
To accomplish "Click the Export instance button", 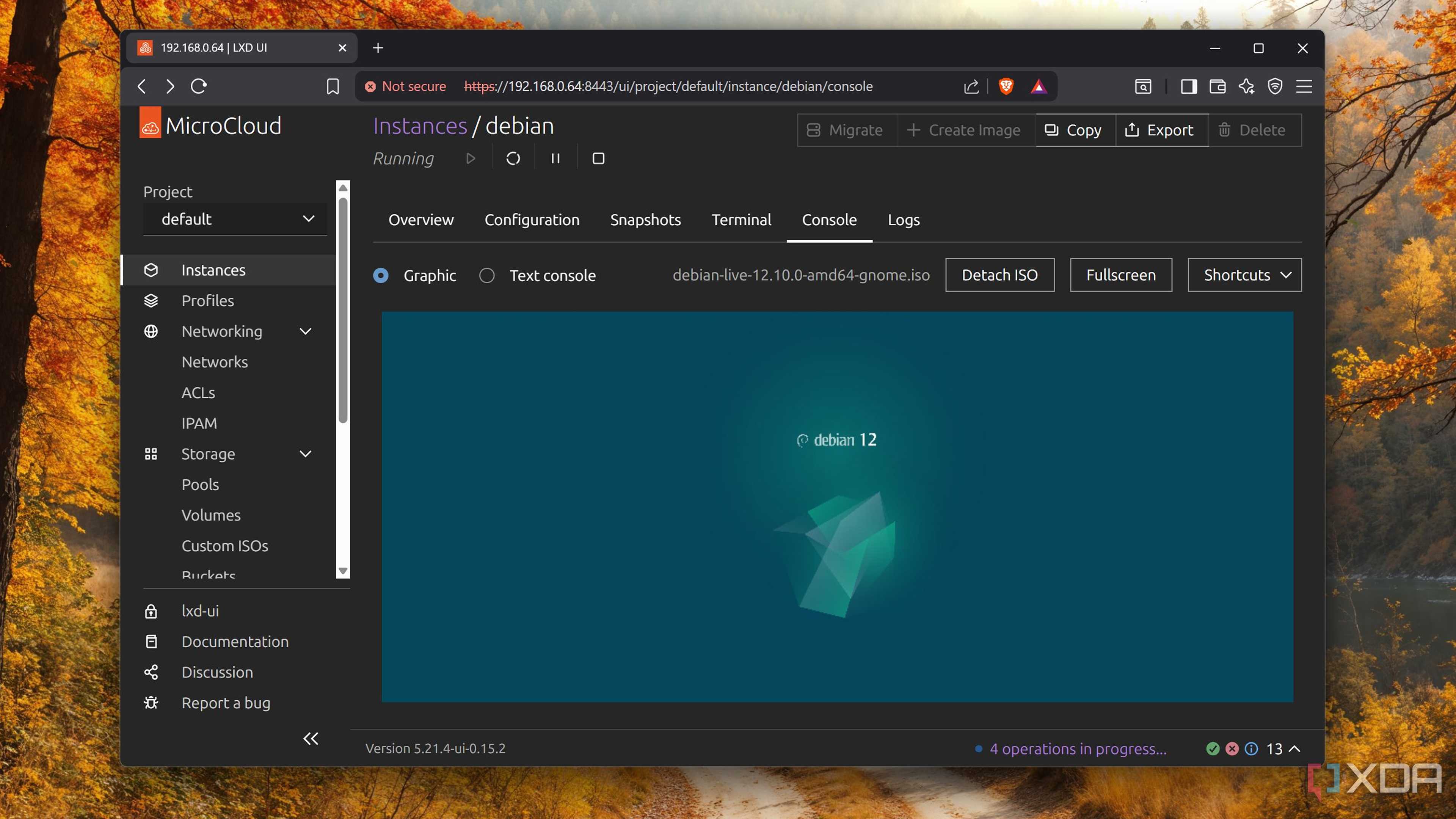I will point(1161,130).
